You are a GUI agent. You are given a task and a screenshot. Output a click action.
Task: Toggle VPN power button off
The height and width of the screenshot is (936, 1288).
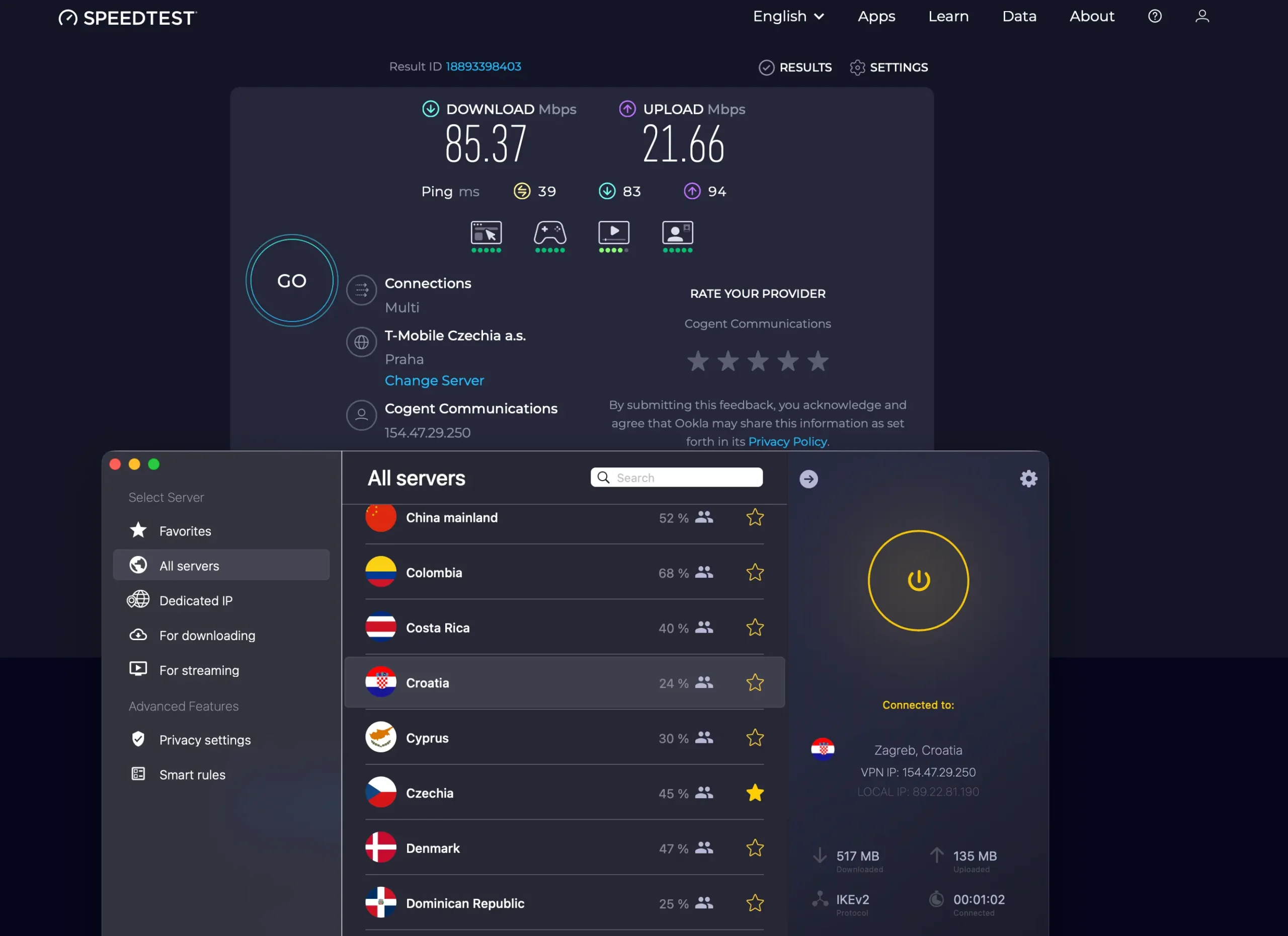pyautogui.click(x=918, y=580)
